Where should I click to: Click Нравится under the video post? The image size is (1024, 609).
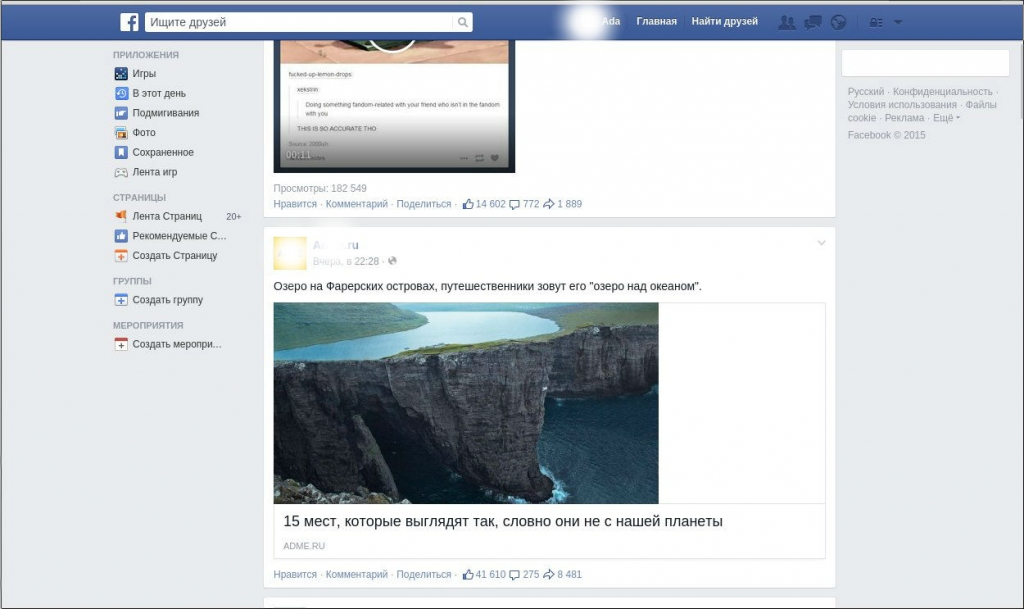(x=295, y=204)
